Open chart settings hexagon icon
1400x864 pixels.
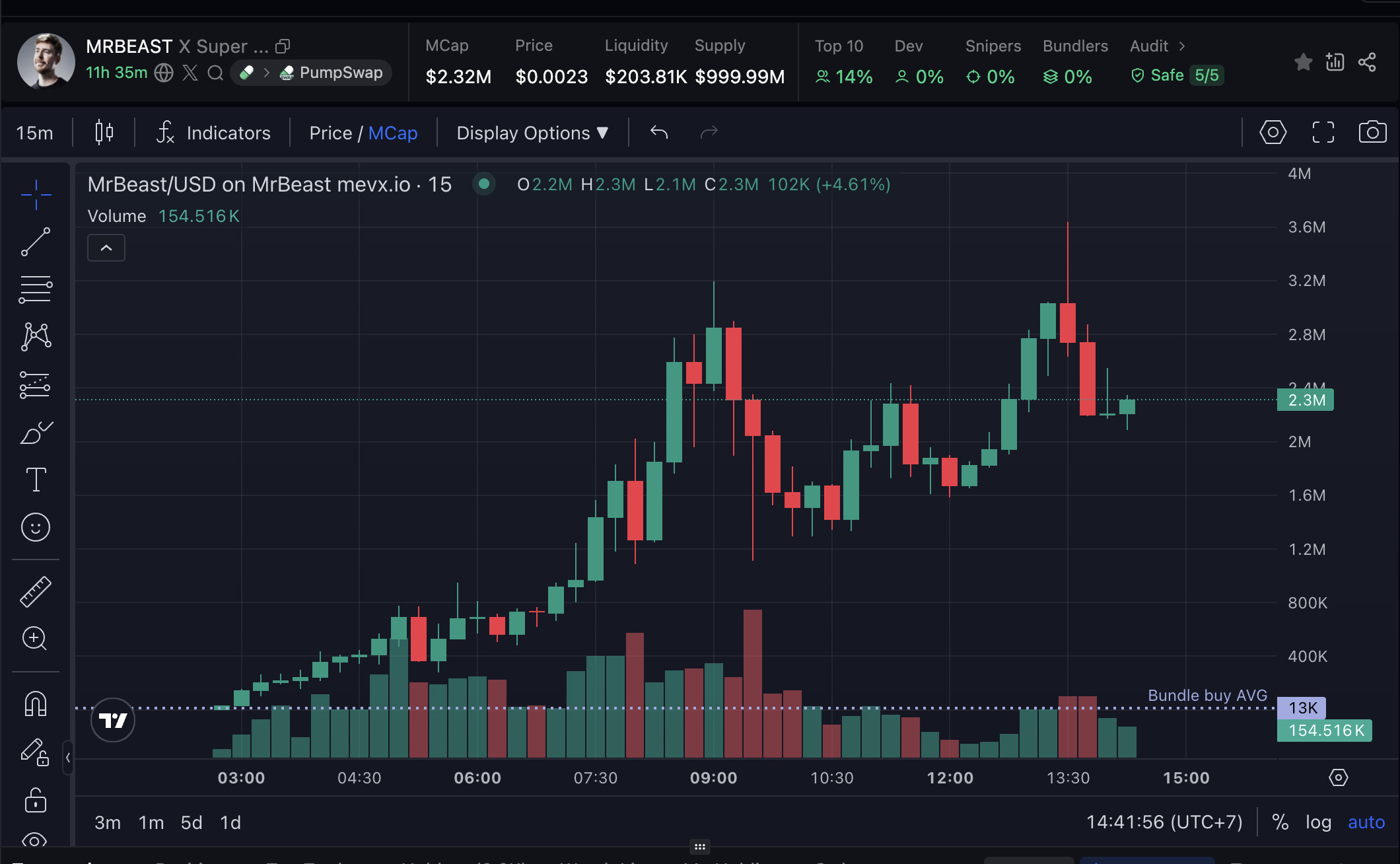1273,132
